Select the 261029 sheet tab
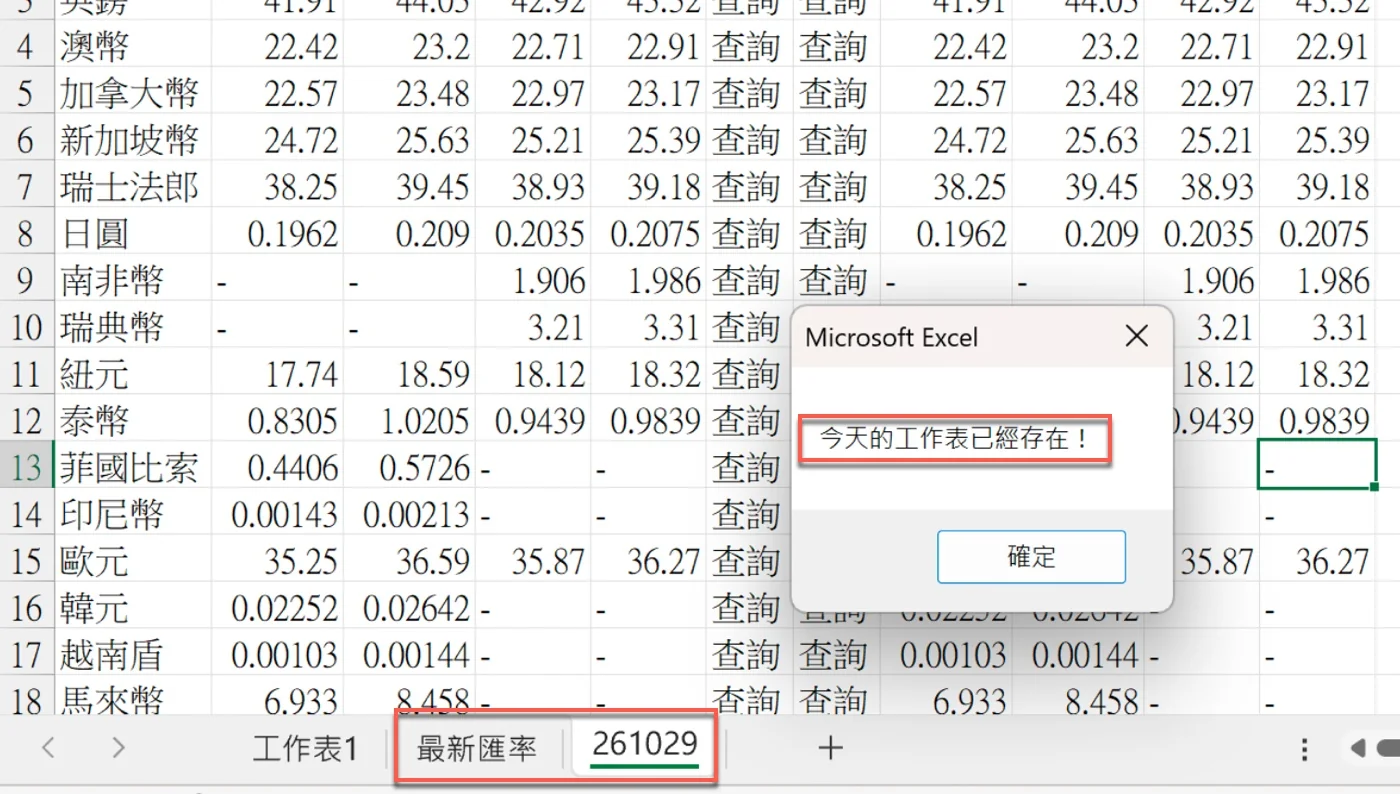1400x794 pixels. tap(644, 746)
